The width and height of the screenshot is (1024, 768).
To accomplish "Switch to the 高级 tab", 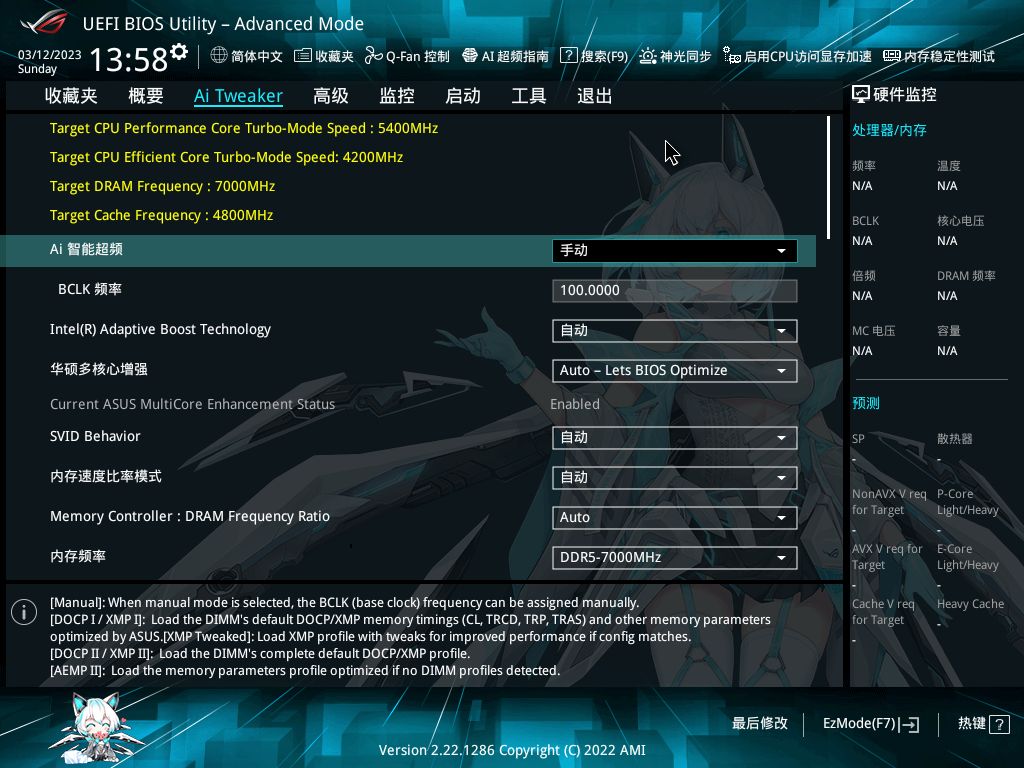I will (x=330, y=95).
